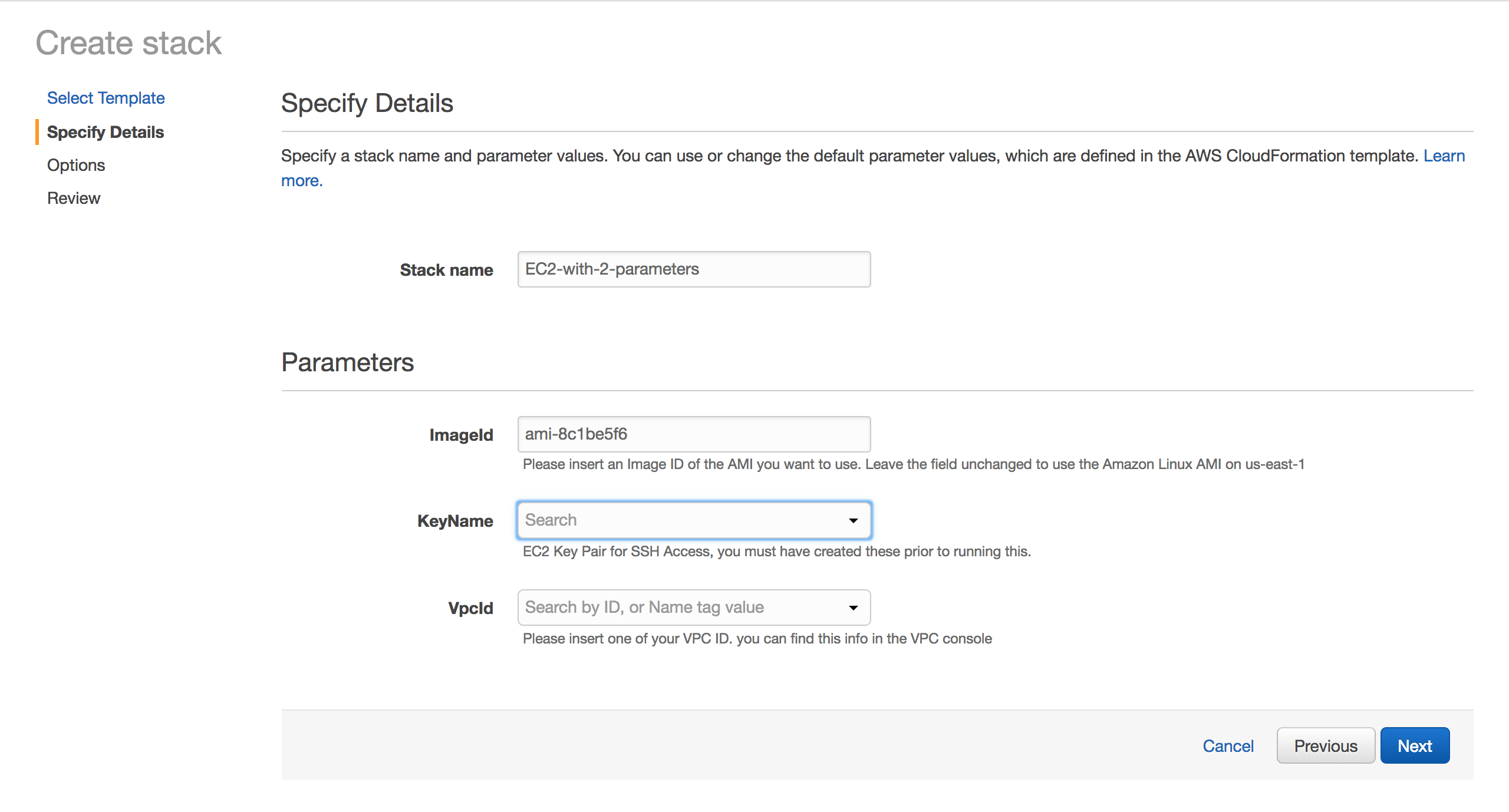Click the Stack name label
The width and height of the screenshot is (1509, 812).
[x=446, y=270]
